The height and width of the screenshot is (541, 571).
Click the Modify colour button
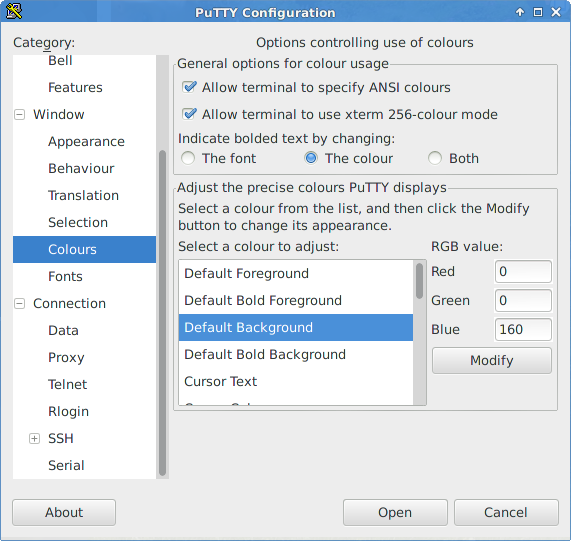[492, 360]
